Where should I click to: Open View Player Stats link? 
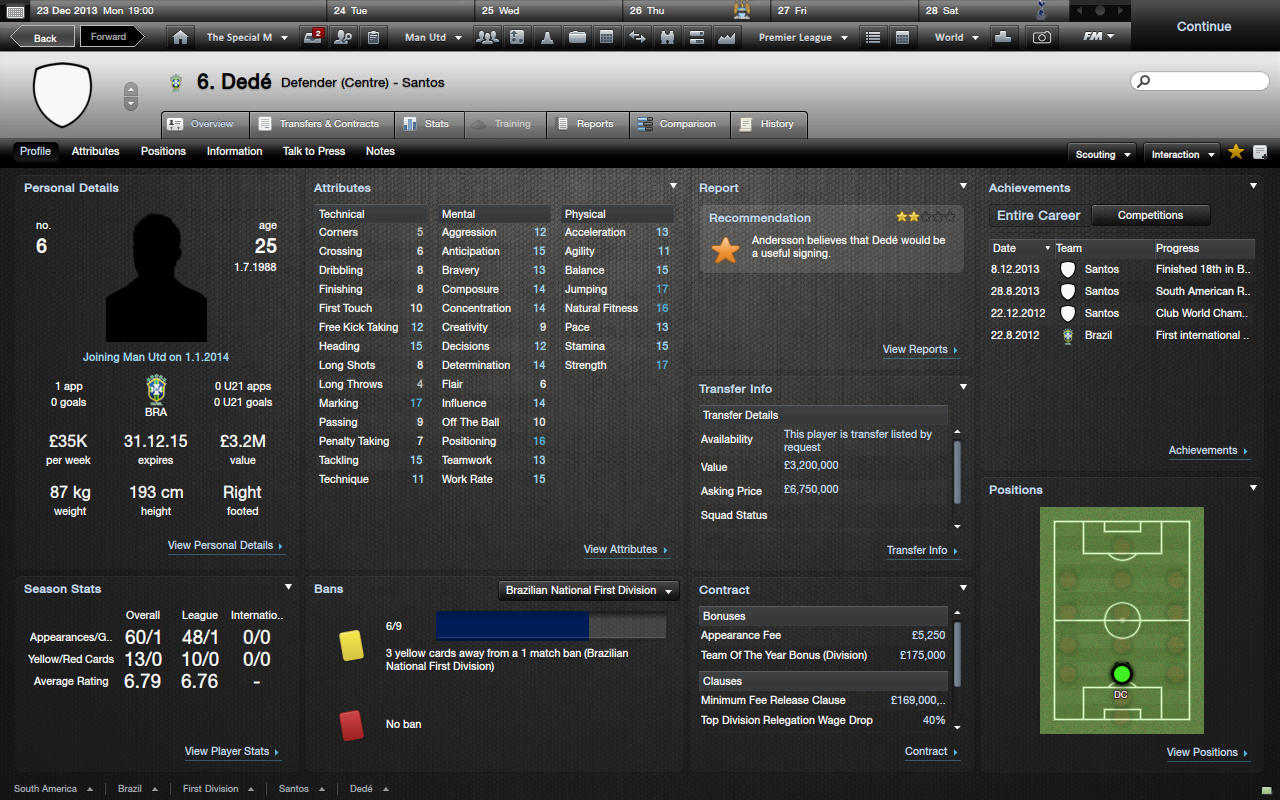coord(232,752)
